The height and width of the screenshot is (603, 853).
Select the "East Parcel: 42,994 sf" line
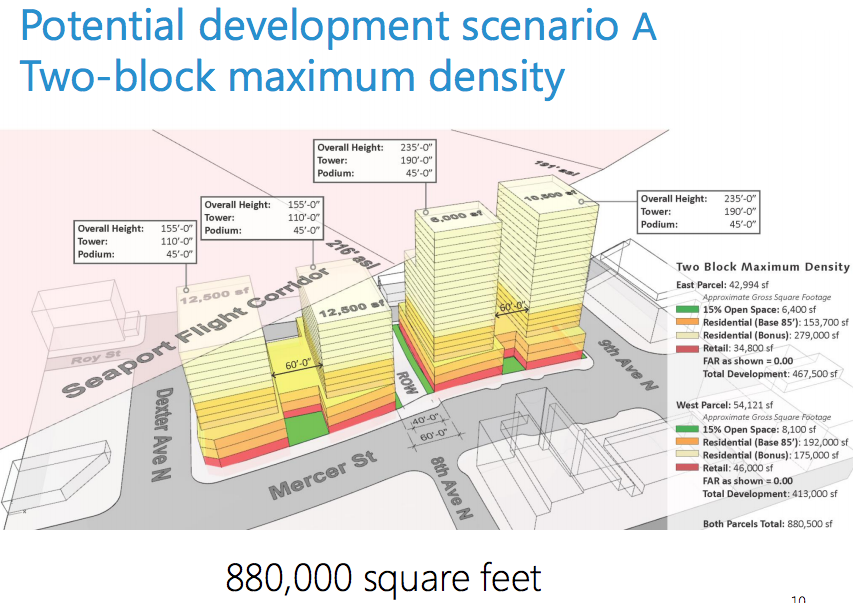pos(722,285)
